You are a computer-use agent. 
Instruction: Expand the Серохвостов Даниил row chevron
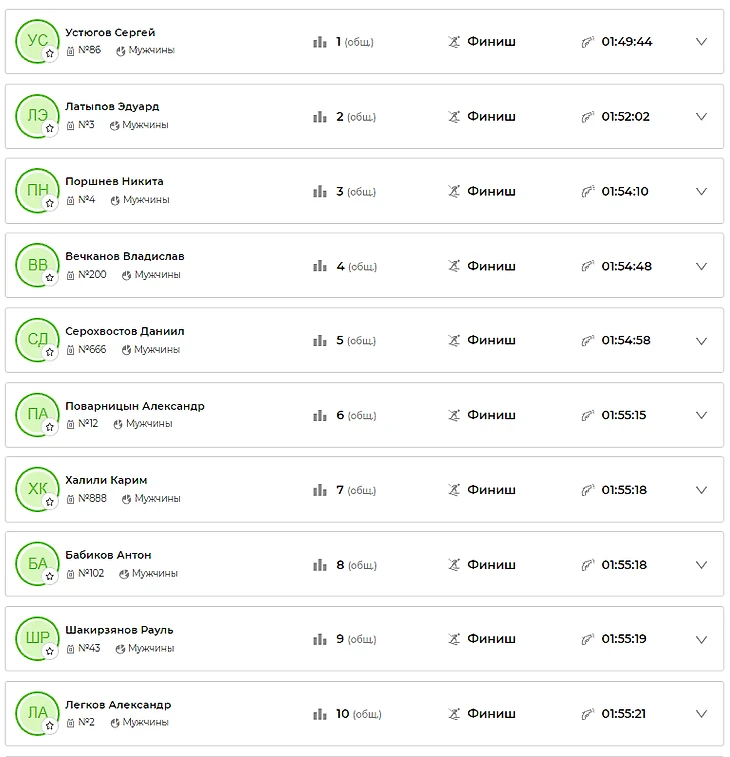coord(701,341)
